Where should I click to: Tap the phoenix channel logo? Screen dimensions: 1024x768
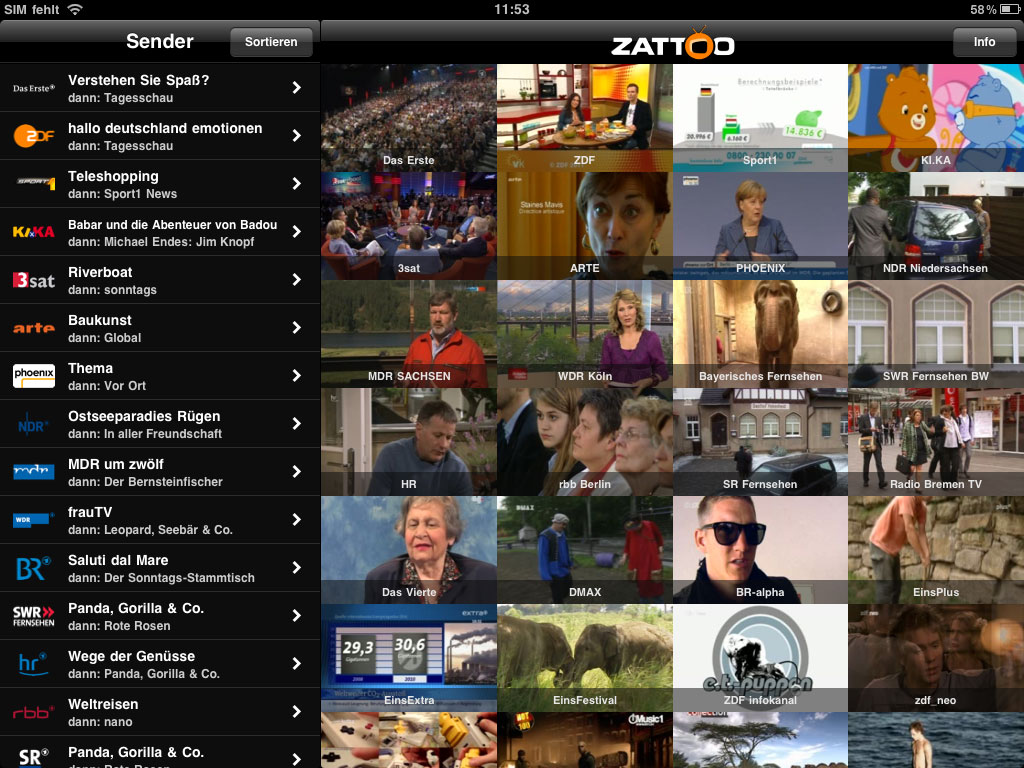33,376
